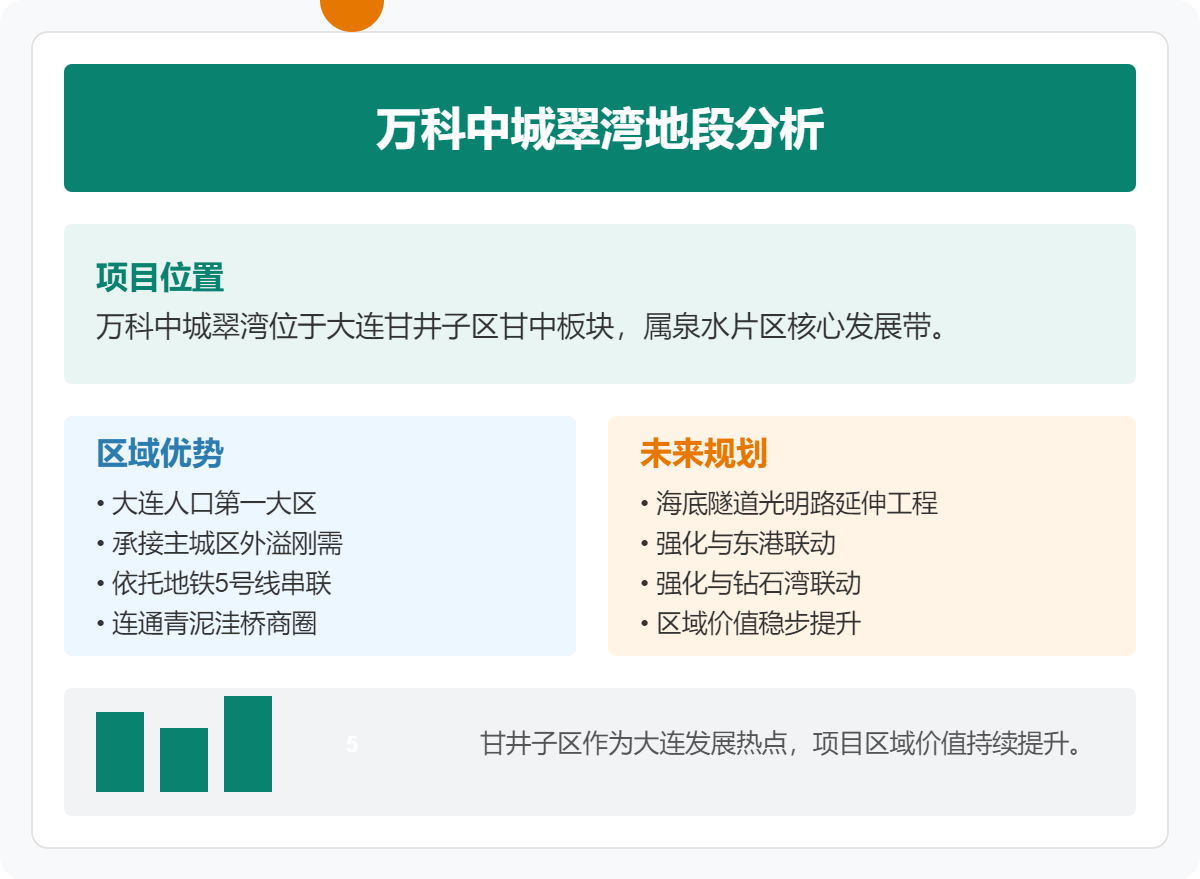Click the bullet 海底隧道光明路延伸工程

coord(789,503)
